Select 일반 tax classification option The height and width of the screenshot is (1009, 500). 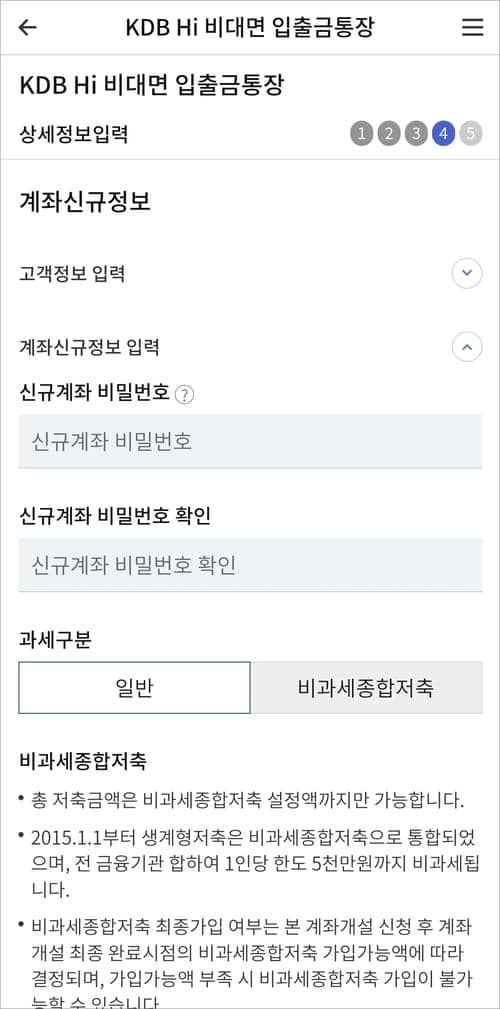click(134, 687)
